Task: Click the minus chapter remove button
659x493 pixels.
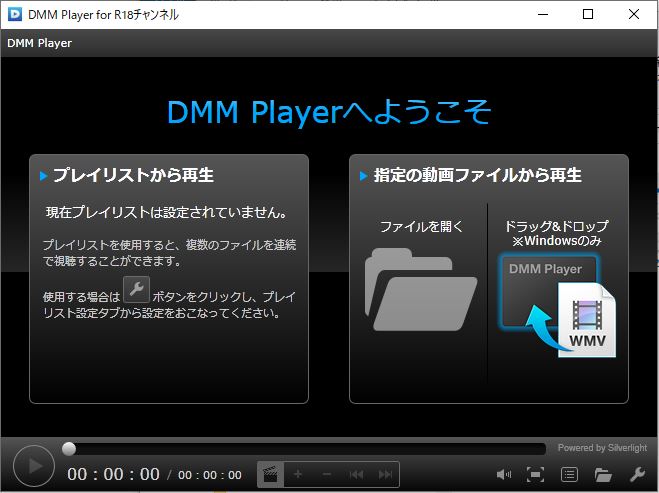Action: click(x=327, y=475)
